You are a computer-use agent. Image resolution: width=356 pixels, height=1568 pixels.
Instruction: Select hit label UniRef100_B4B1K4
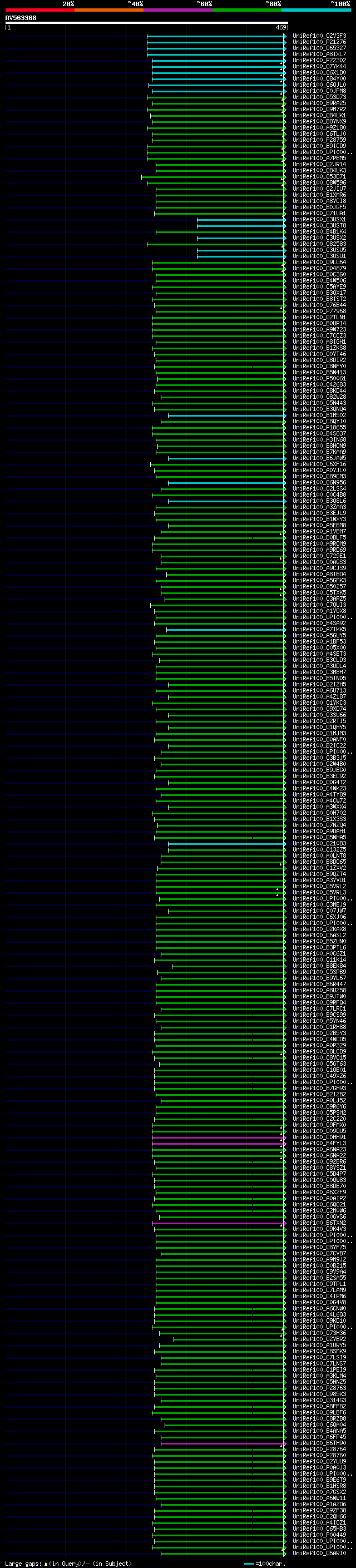(319, 232)
